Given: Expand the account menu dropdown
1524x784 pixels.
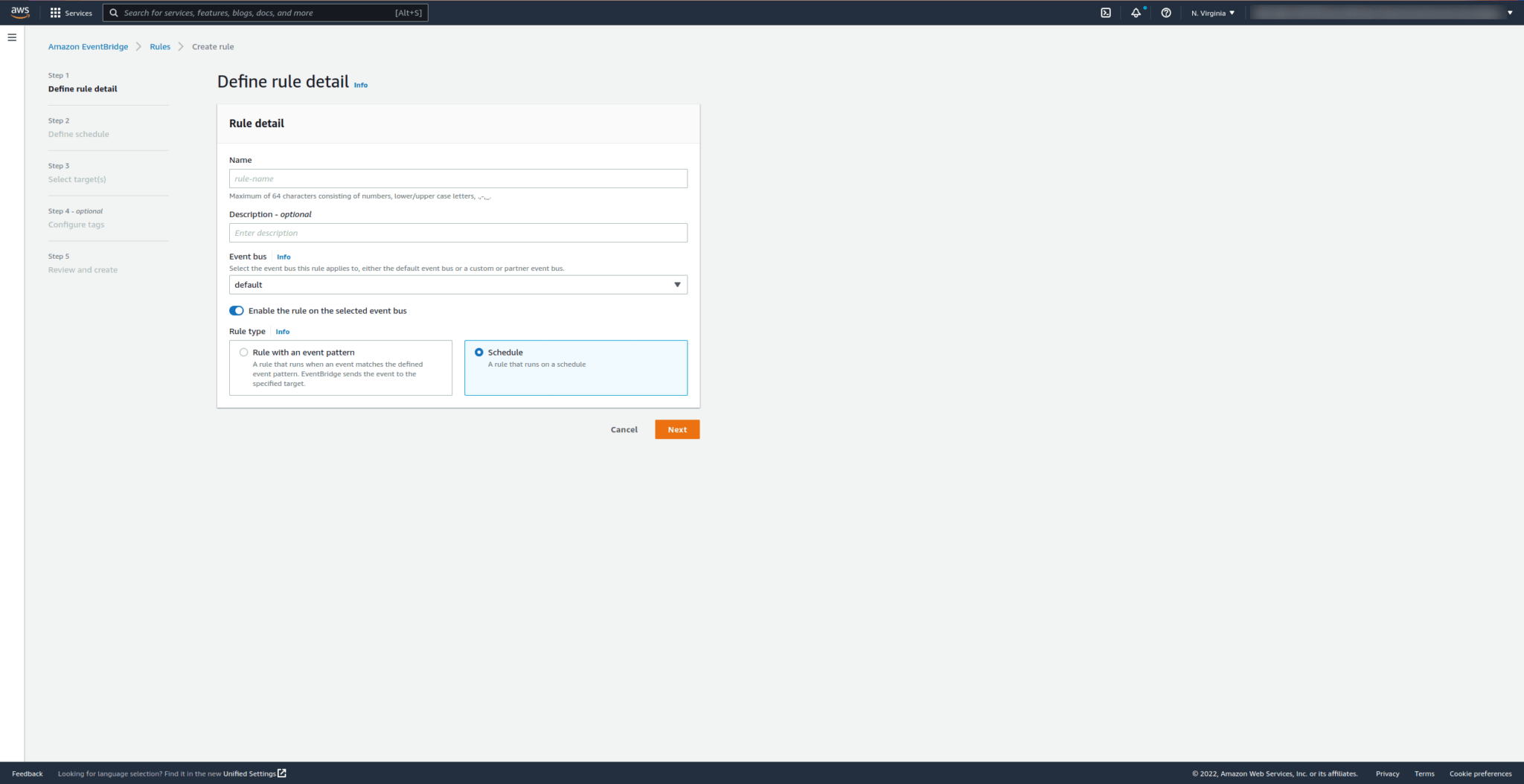Looking at the screenshot, I should (x=1509, y=13).
